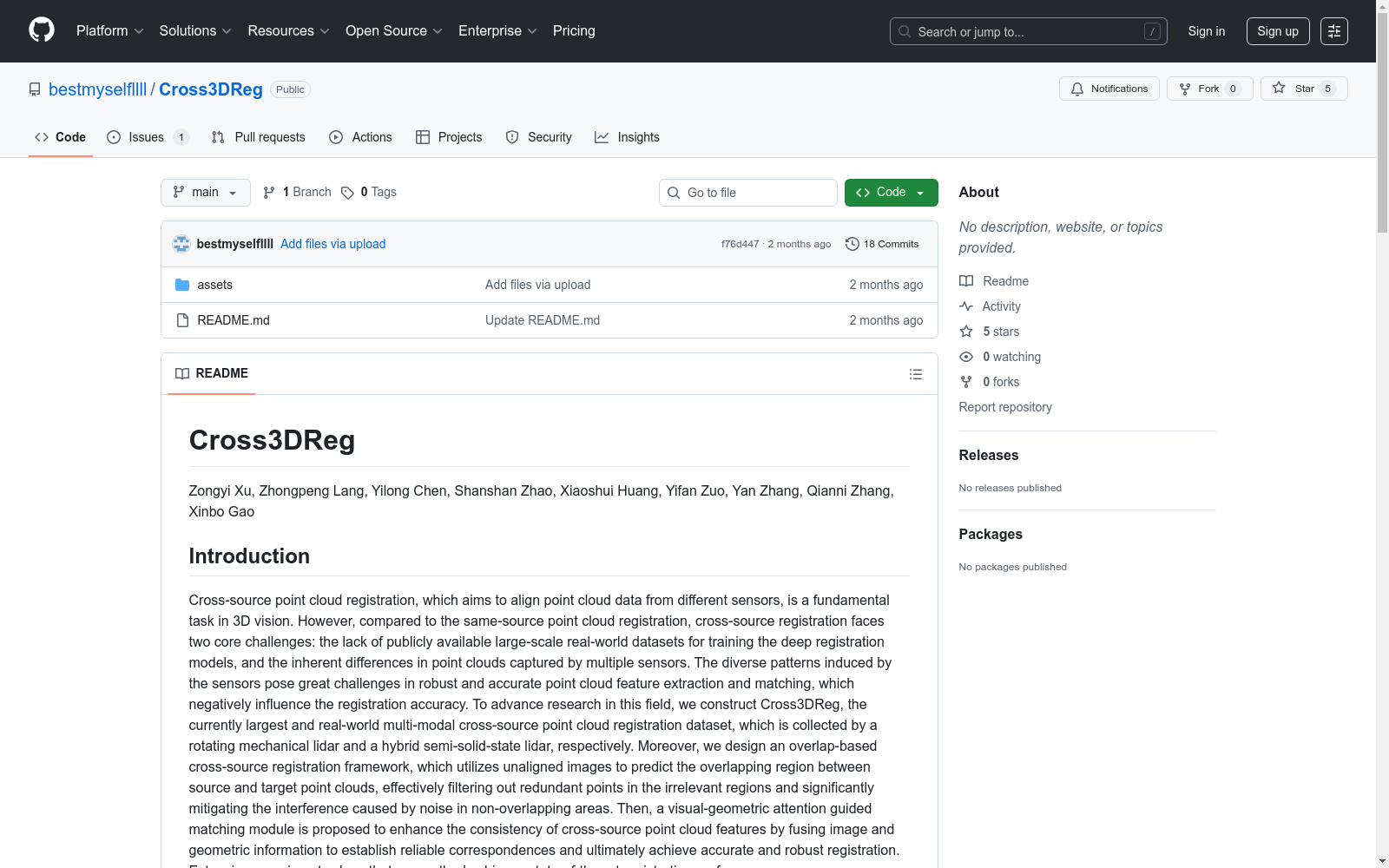Open the bestmyselfllll owner profile link
The width and height of the screenshot is (1389, 868).
(x=98, y=89)
